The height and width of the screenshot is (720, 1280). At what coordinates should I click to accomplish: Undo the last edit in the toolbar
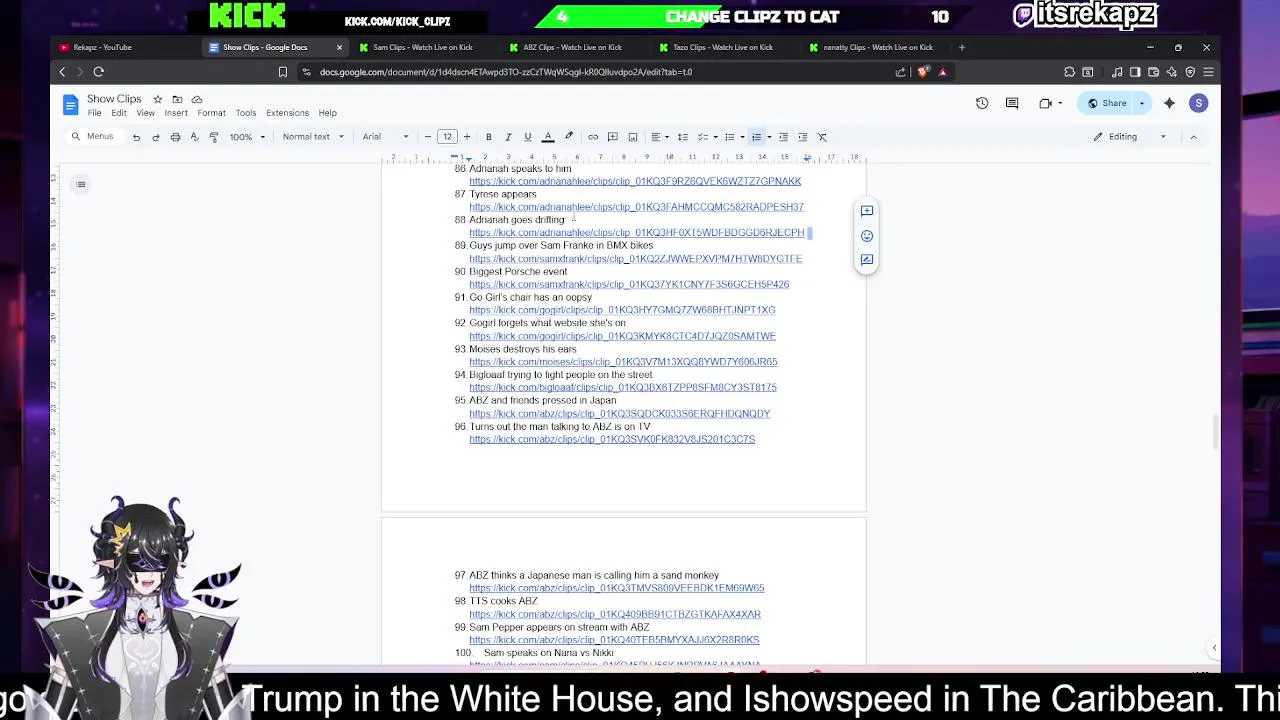pyautogui.click(x=136, y=137)
